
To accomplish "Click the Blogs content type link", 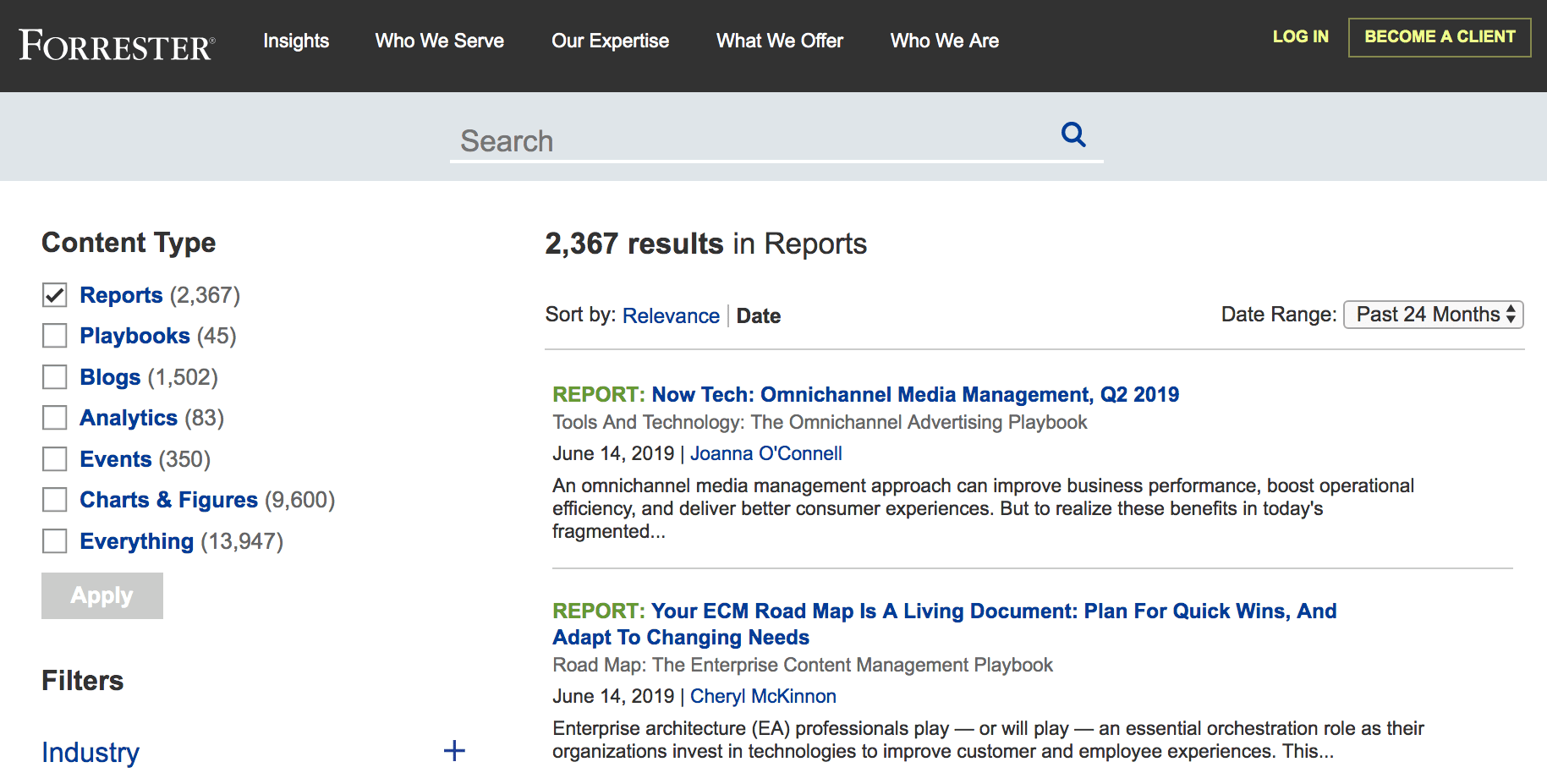I will tap(110, 377).
